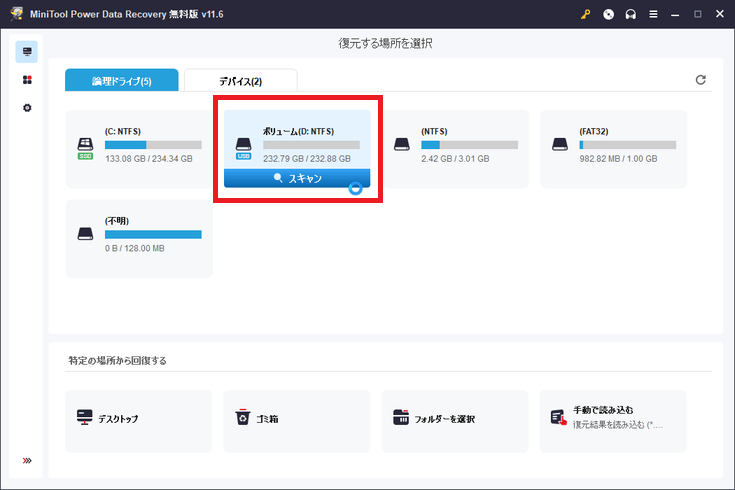Recover from デスクトップ location
This screenshot has height=490, width=735.
(139, 418)
